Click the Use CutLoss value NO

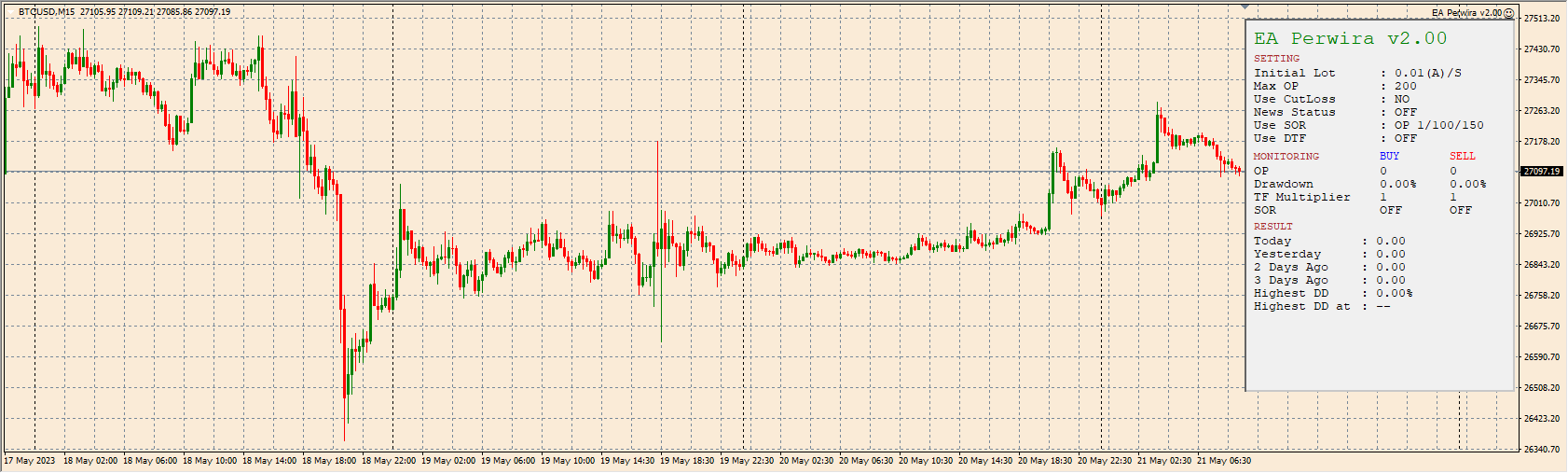pyautogui.click(x=1402, y=99)
